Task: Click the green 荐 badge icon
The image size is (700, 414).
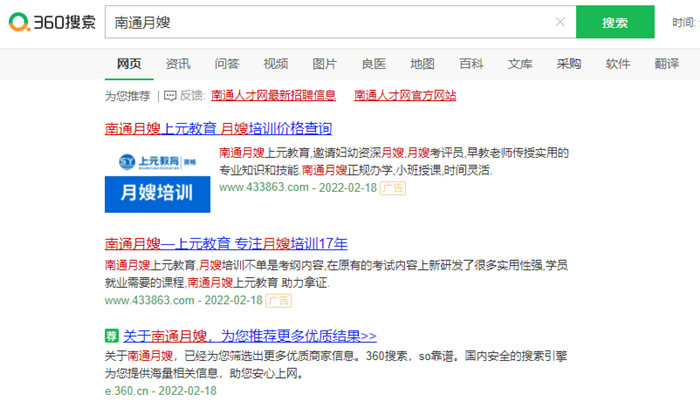Action: coord(112,336)
